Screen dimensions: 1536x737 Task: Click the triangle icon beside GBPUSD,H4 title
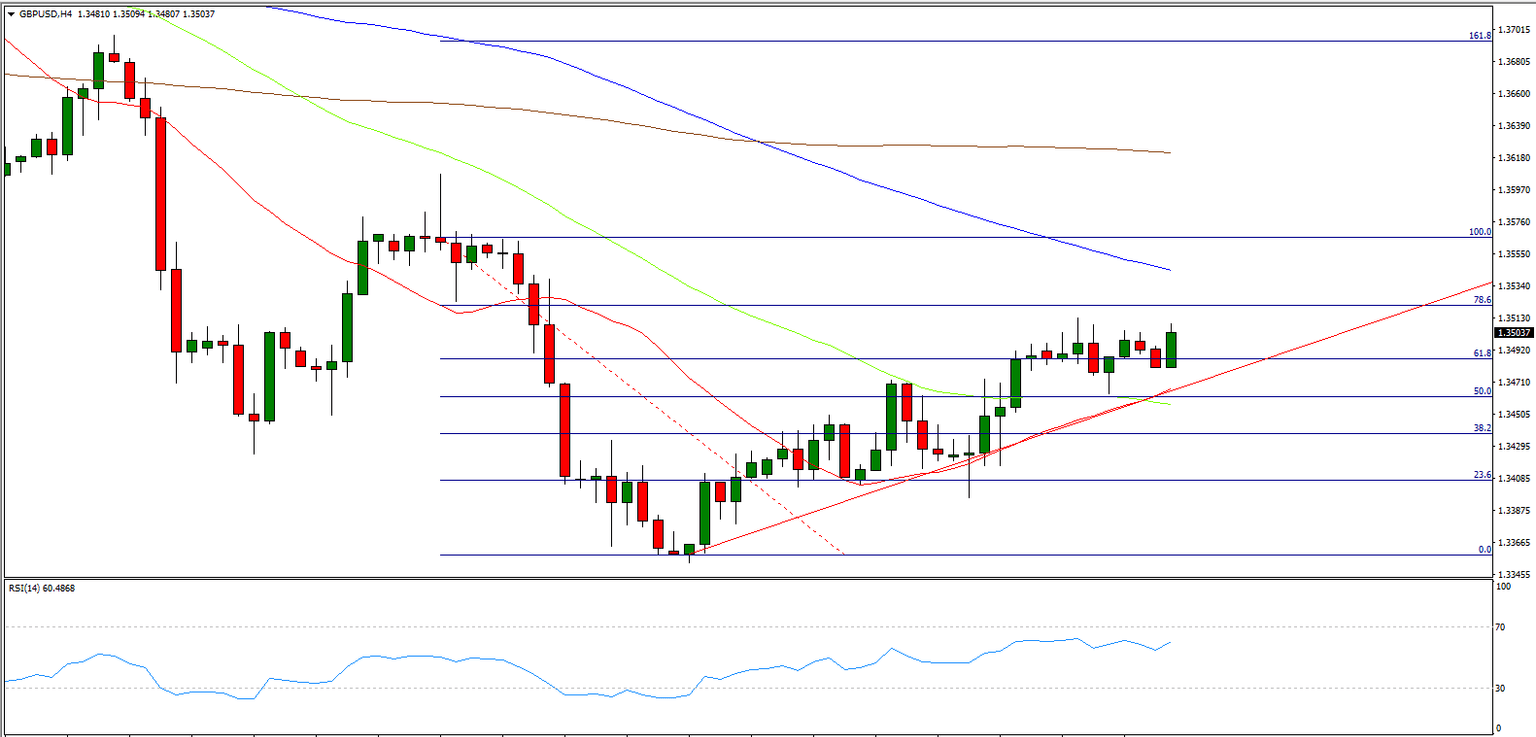tap(9, 13)
